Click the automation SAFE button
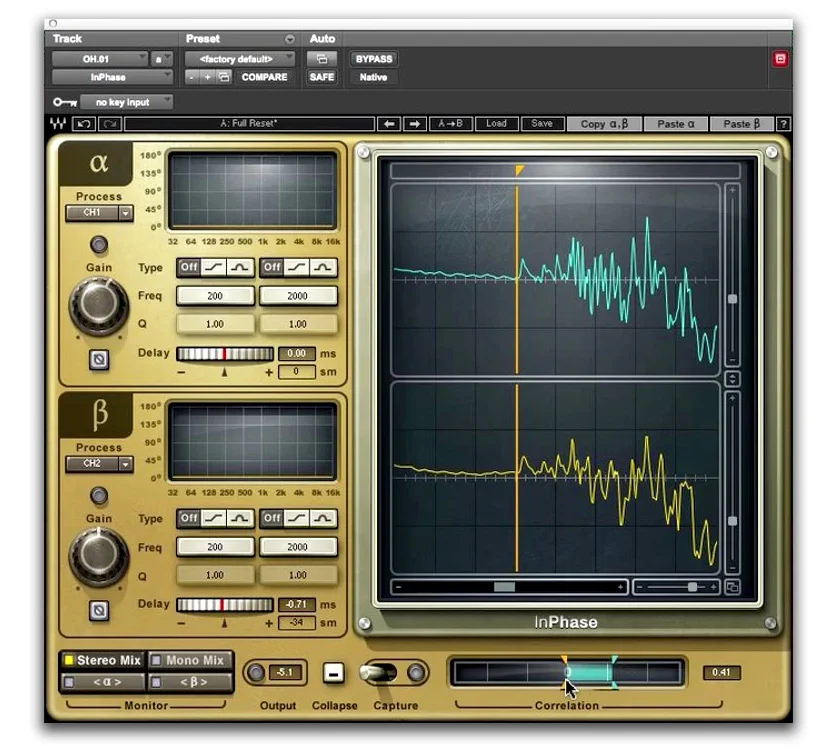Screen dimensions: 832x752 322,77
